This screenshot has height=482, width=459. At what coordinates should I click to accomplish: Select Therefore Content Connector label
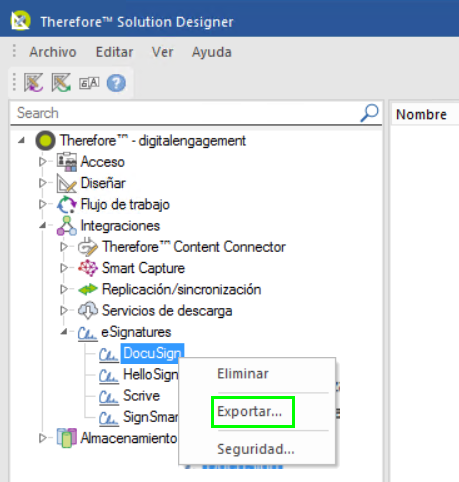[194, 247]
